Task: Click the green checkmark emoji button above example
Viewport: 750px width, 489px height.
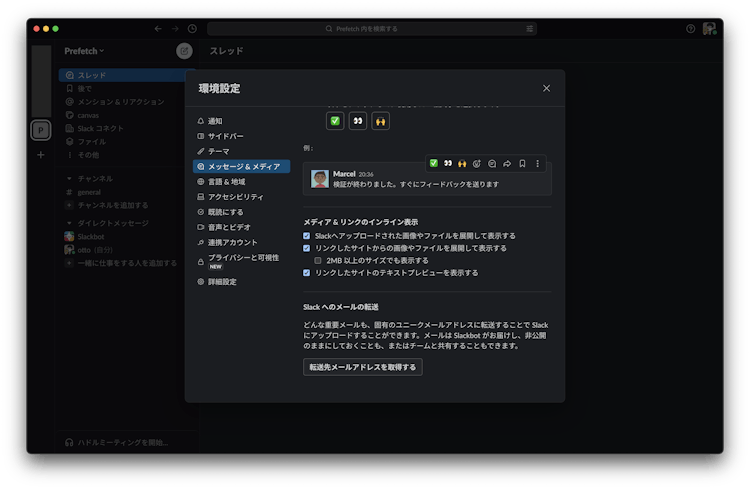Action: 335,120
